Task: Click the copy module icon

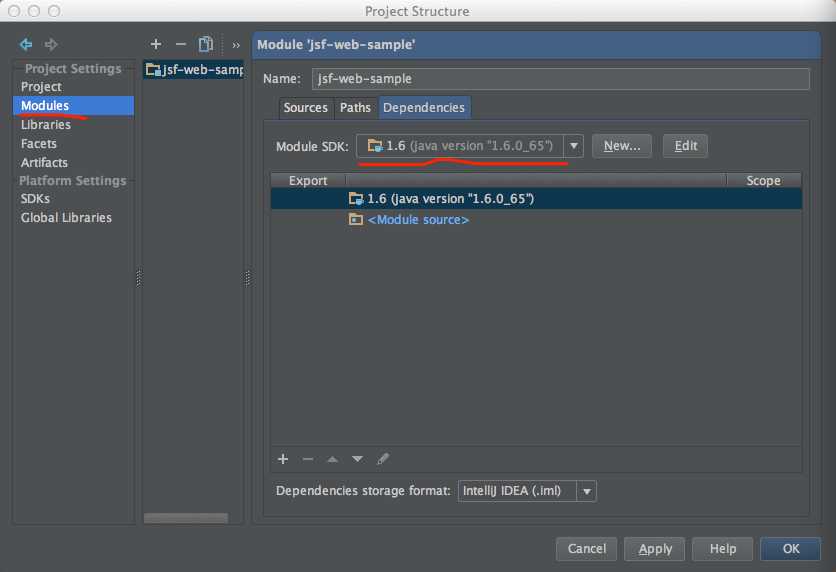Action: coord(206,44)
